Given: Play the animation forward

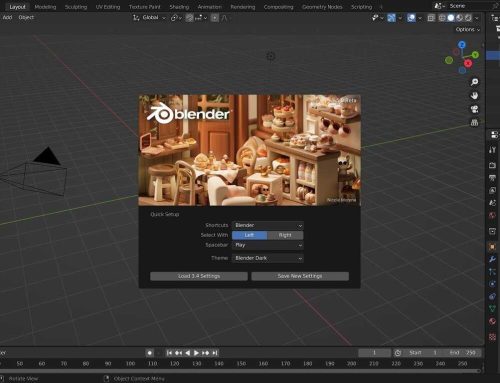Looking at the screenshot, I should (196, 353).
